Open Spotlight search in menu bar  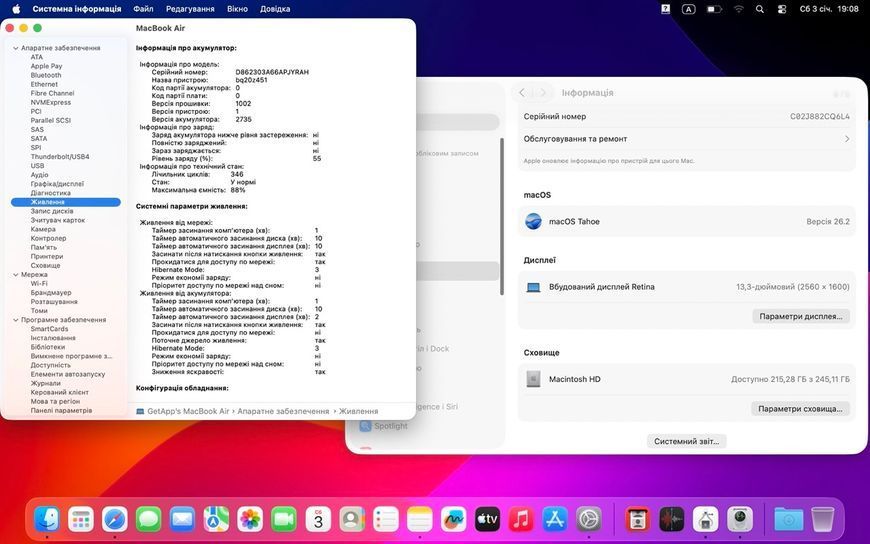[x=760, y=9]
